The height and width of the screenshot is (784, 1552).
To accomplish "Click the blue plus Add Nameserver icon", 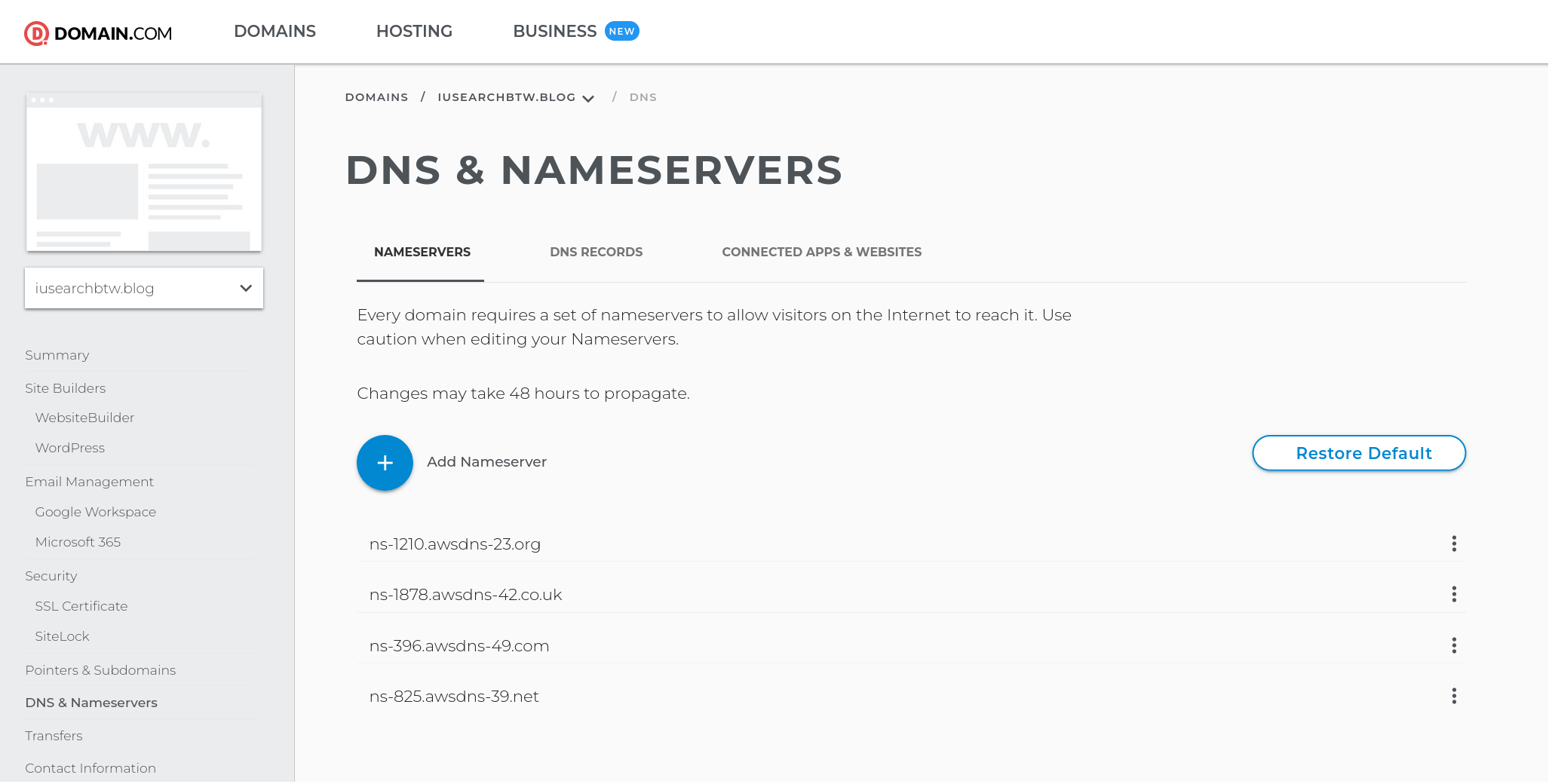I will 384,462.
